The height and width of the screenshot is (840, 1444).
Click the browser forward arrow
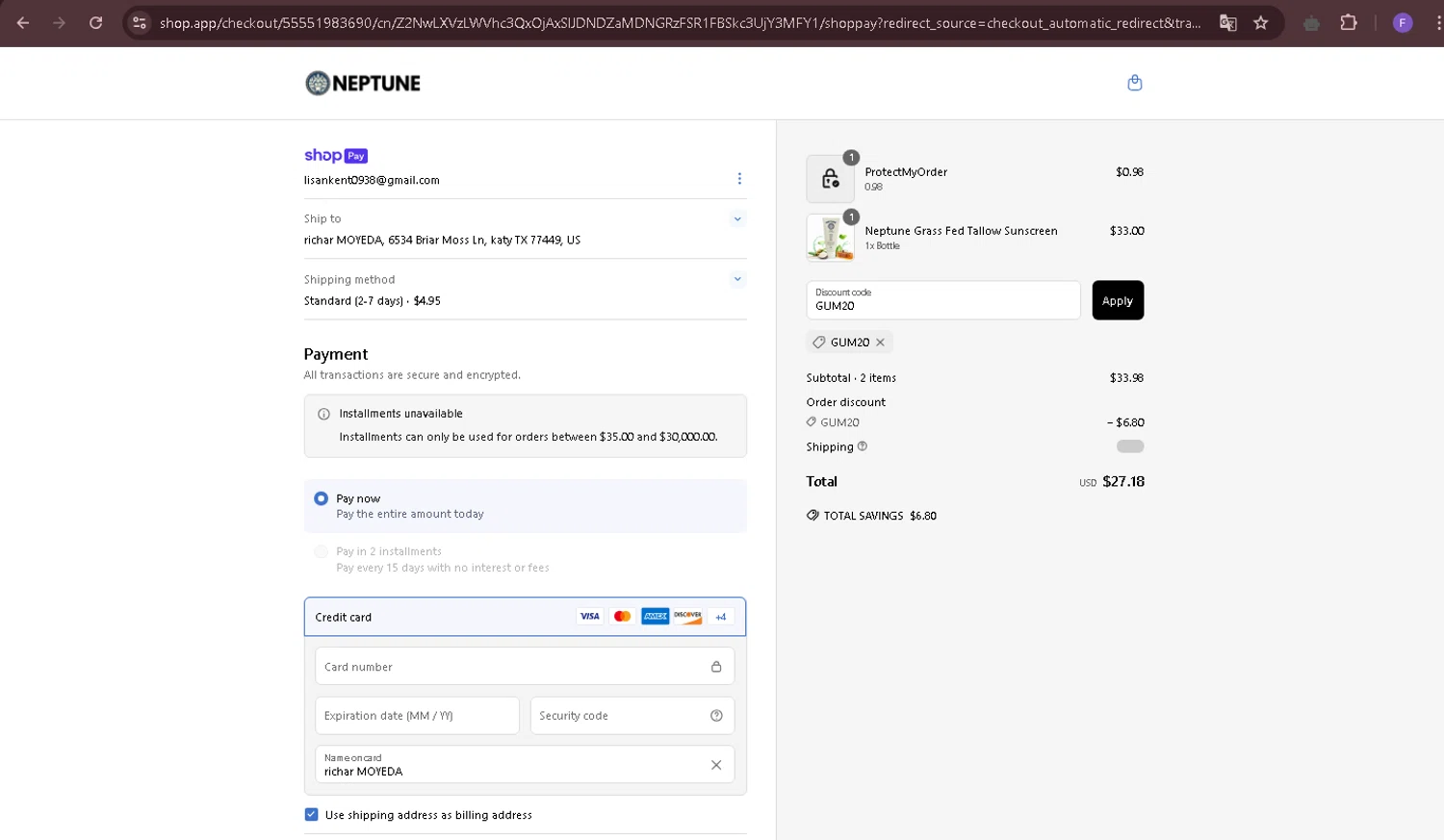pyautogui.click(x=60, y=23)
